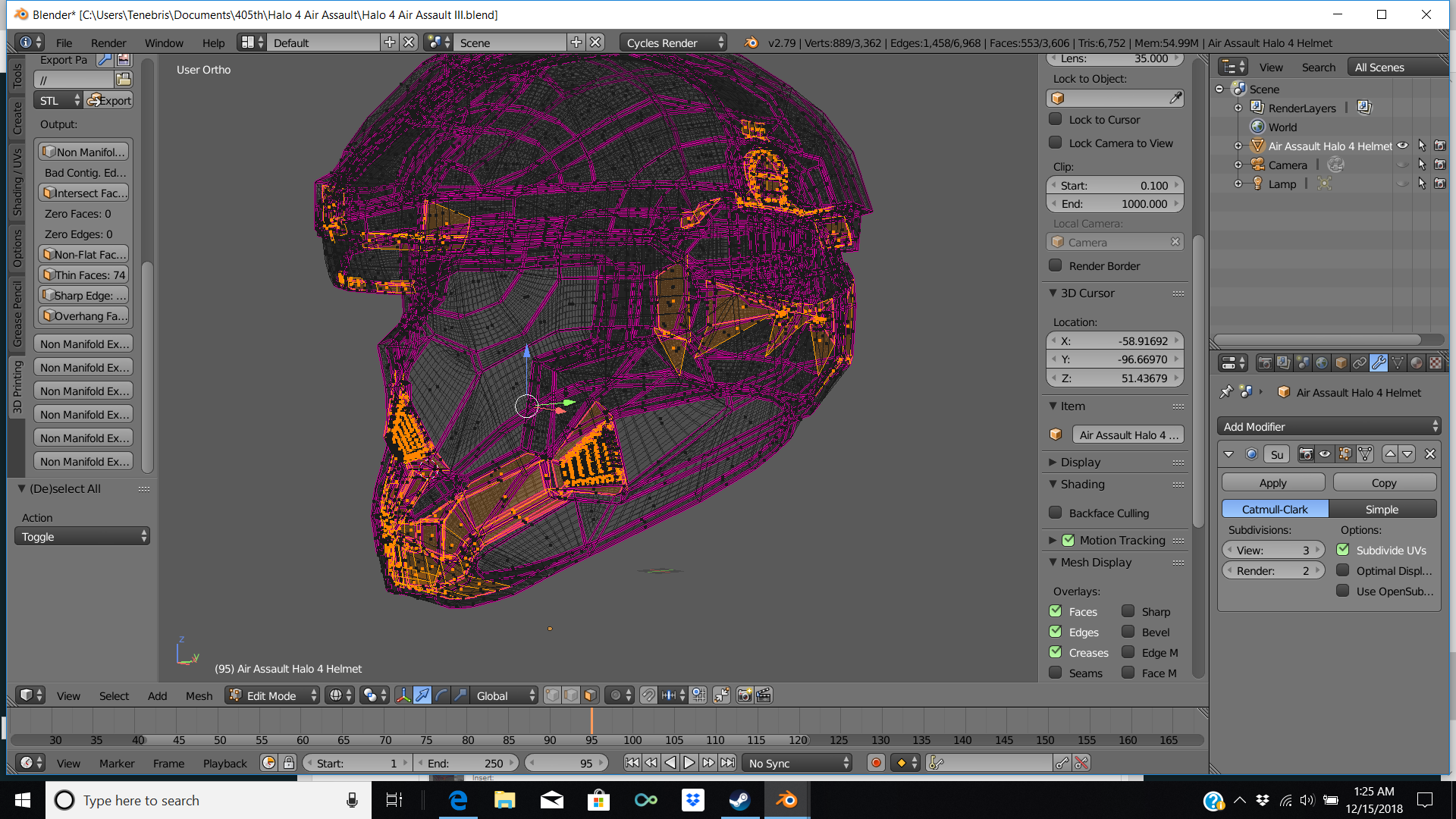Collapse the subdivision modifier panel
Image resolution: width=1456 pixels, height=819 pixels.
click(x=1228, y=454)
